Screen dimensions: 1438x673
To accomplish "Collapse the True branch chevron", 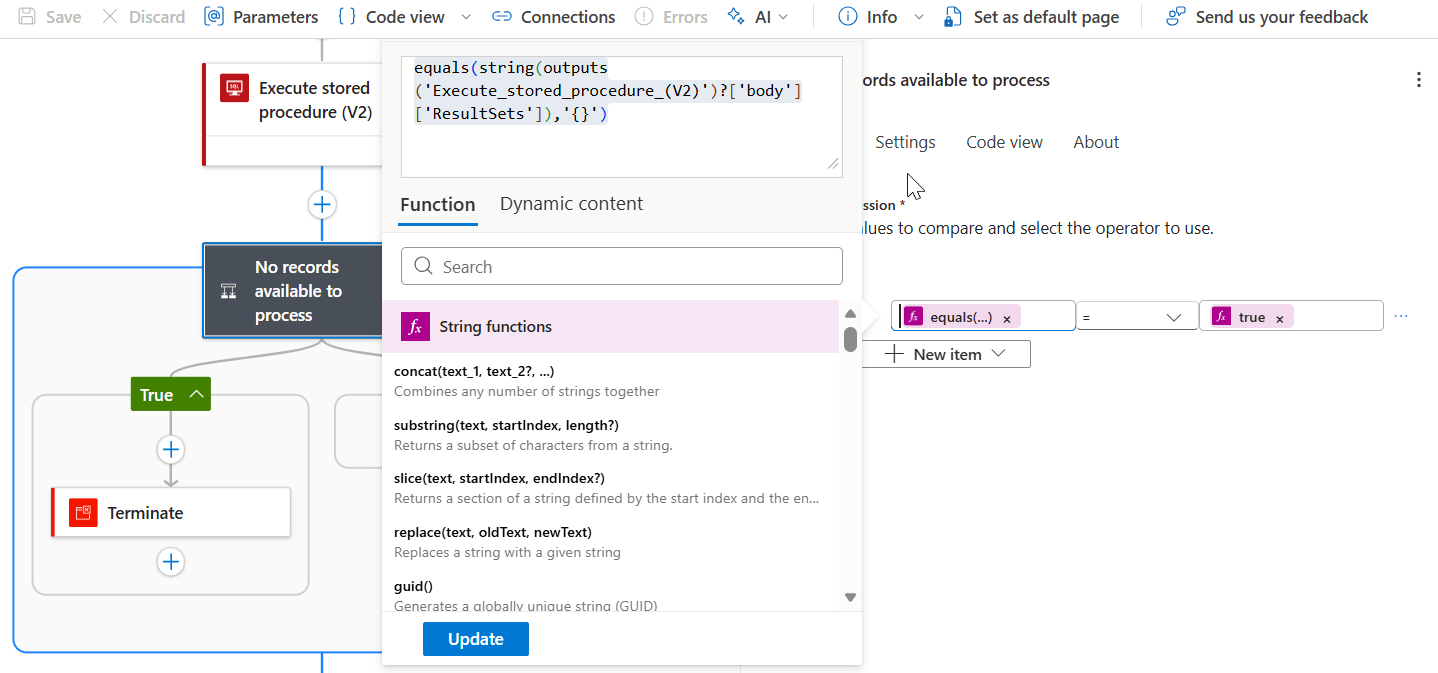I will pyautogui.click(x=197, y=395).
